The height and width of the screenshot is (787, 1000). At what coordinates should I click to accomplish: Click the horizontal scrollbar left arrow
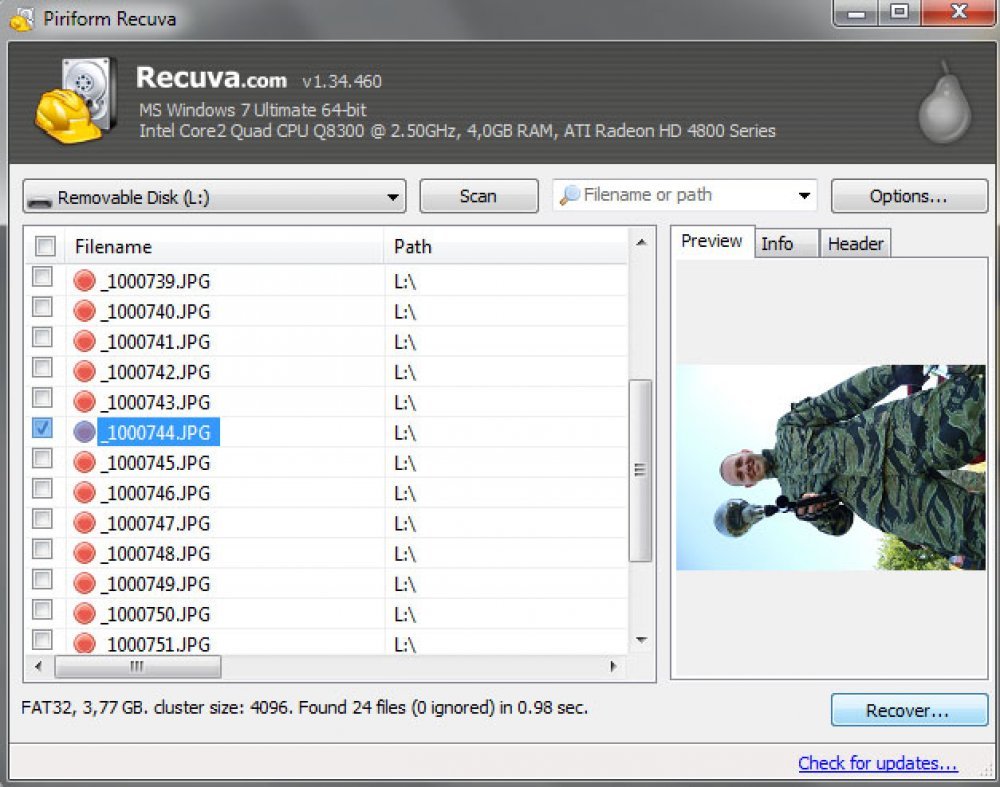click(38, 666)
